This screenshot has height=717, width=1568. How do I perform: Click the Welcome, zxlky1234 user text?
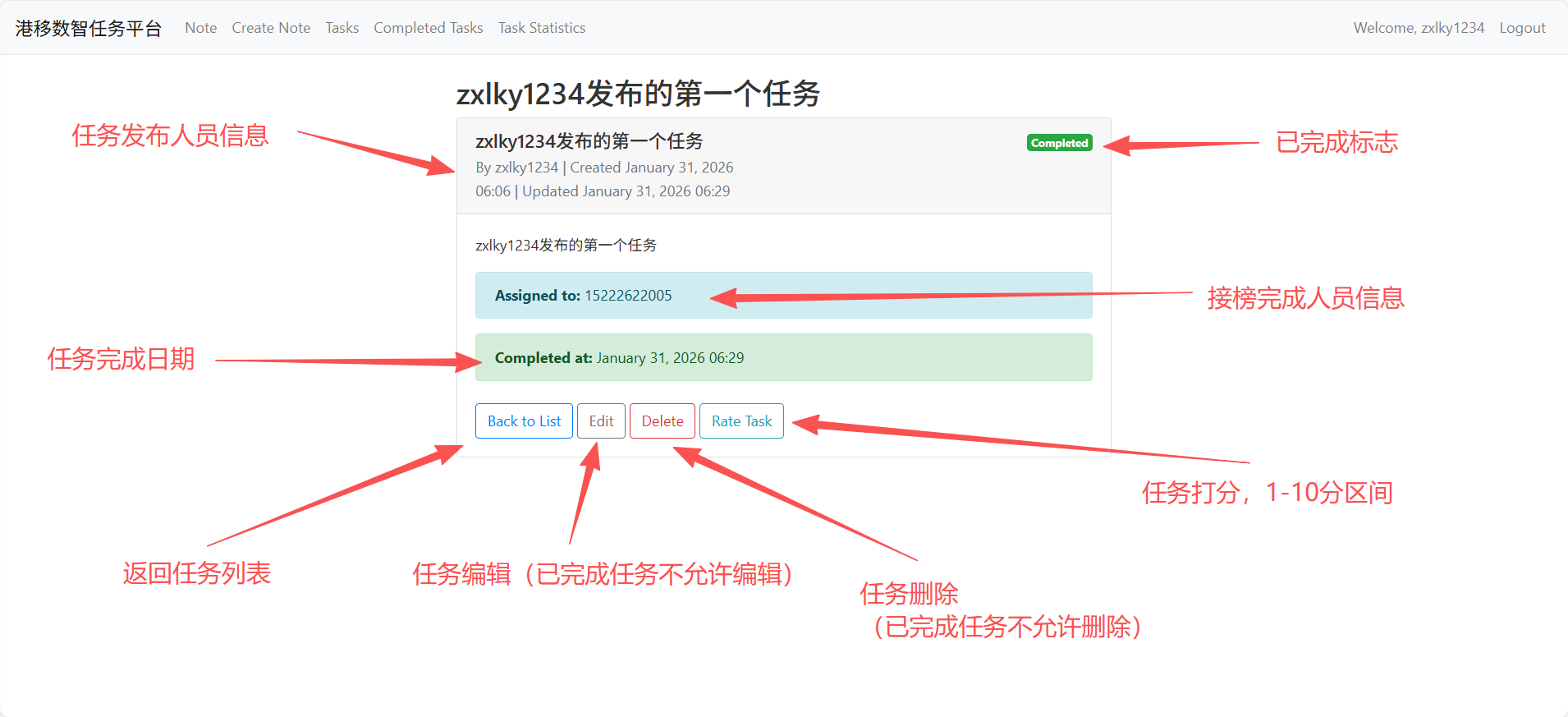tap(1418, 28)
